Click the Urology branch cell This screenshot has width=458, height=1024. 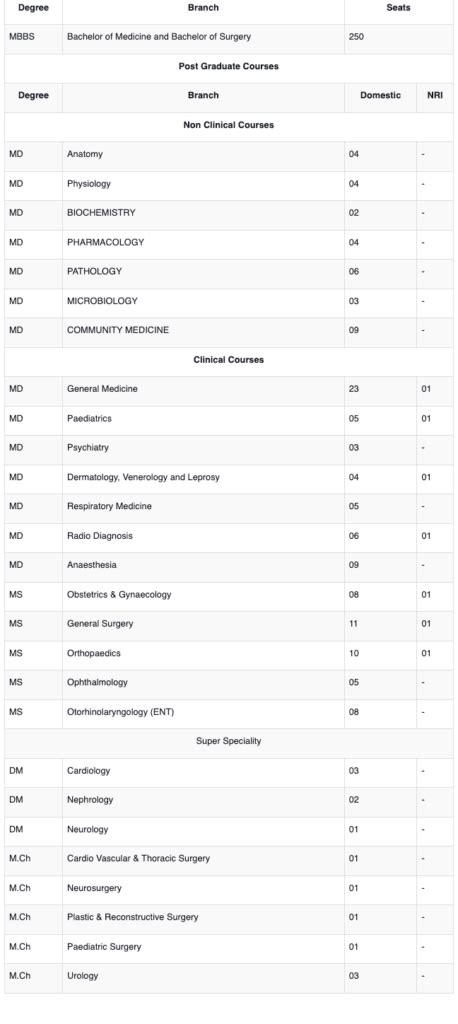(203, 976)
